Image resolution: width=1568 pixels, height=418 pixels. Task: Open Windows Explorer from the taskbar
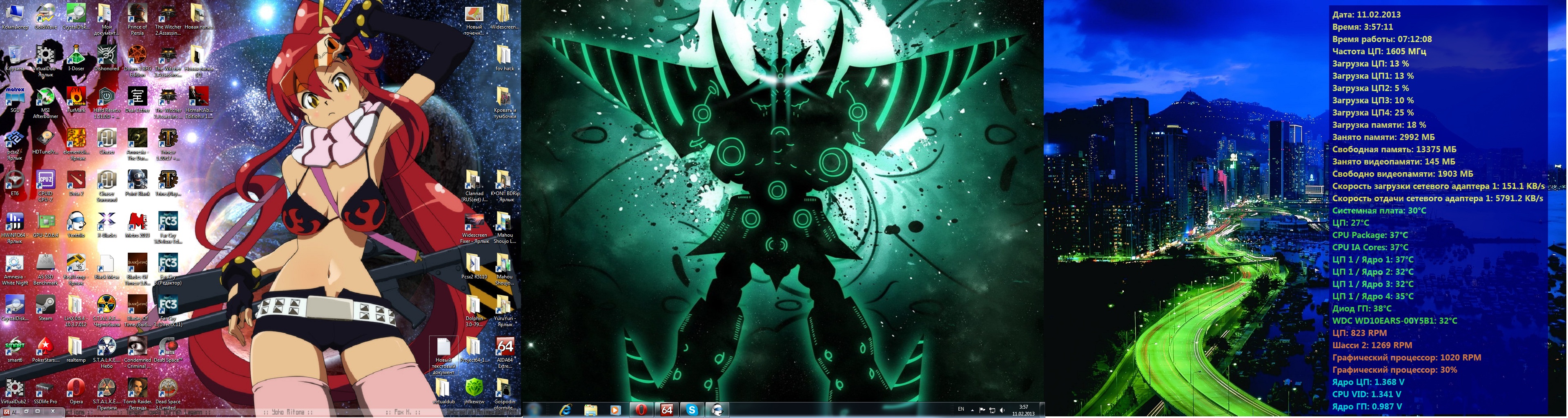pyautogui.click(x=591, y=410)
